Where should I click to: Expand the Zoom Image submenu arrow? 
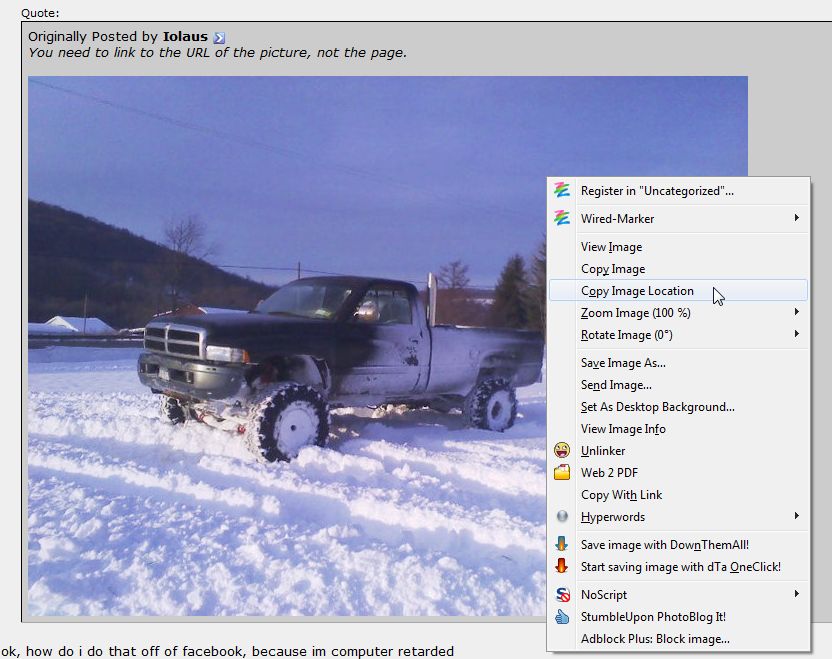pyautogui.click(x=796, y=312)
